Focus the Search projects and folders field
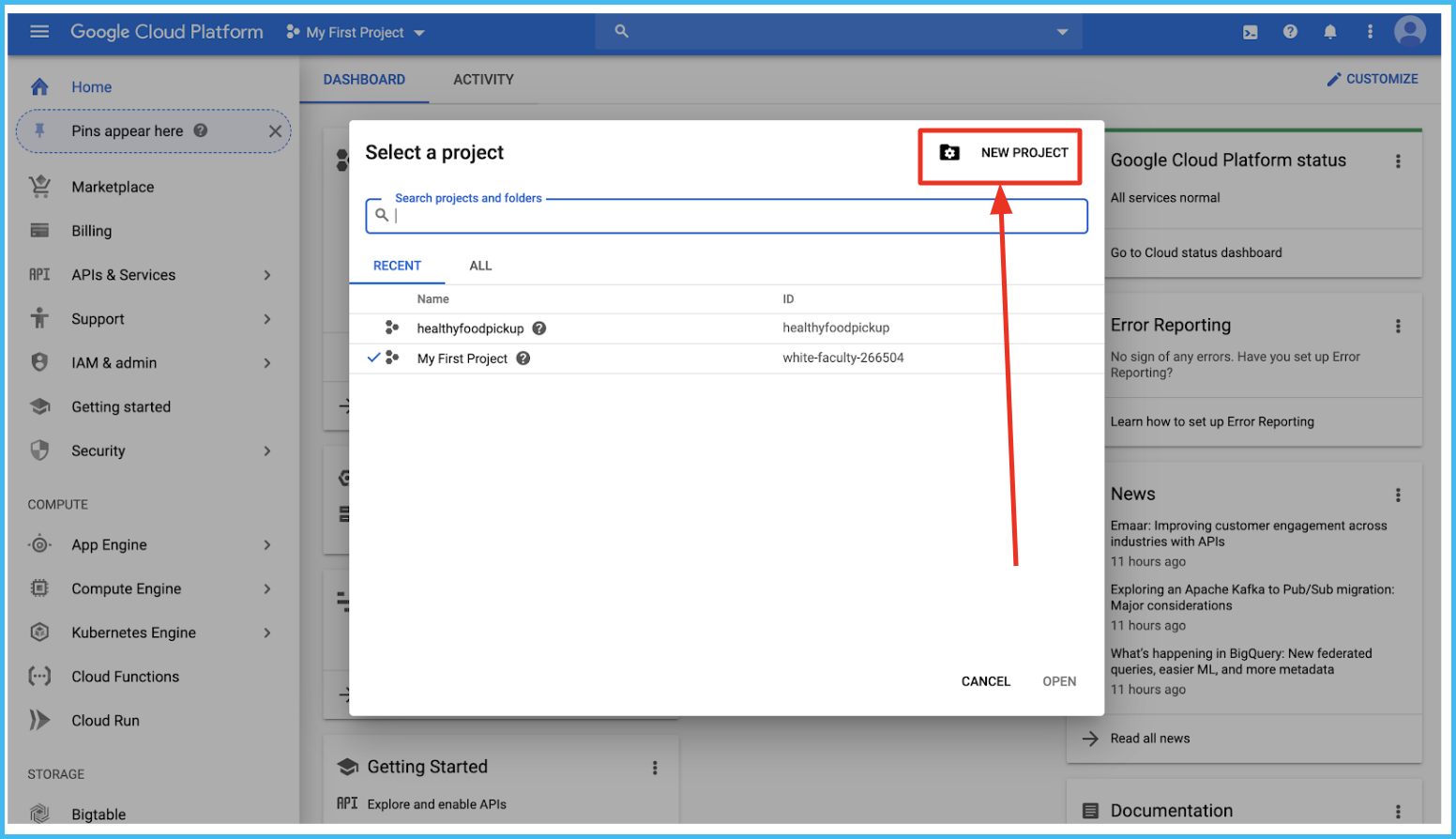The width and height of the screenshot is (1456, 839). 726,216
